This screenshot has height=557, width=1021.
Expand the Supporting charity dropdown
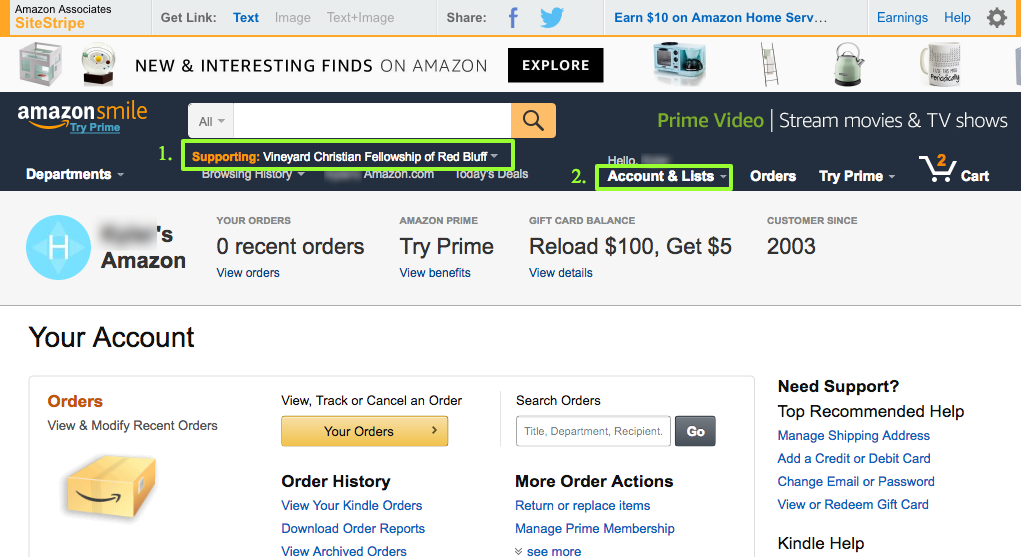tap(345, 156)
